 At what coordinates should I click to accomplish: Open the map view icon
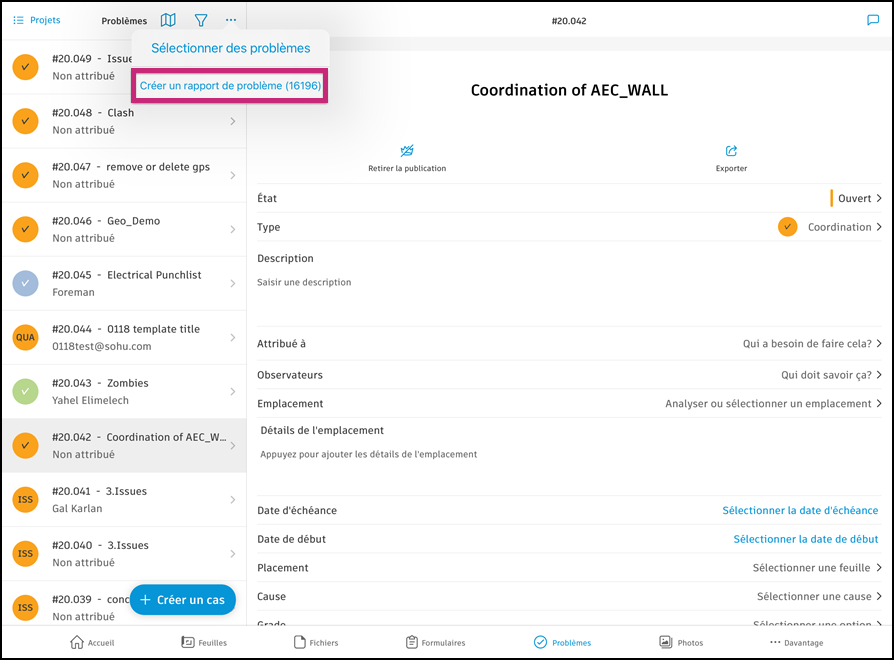[168, 20]
